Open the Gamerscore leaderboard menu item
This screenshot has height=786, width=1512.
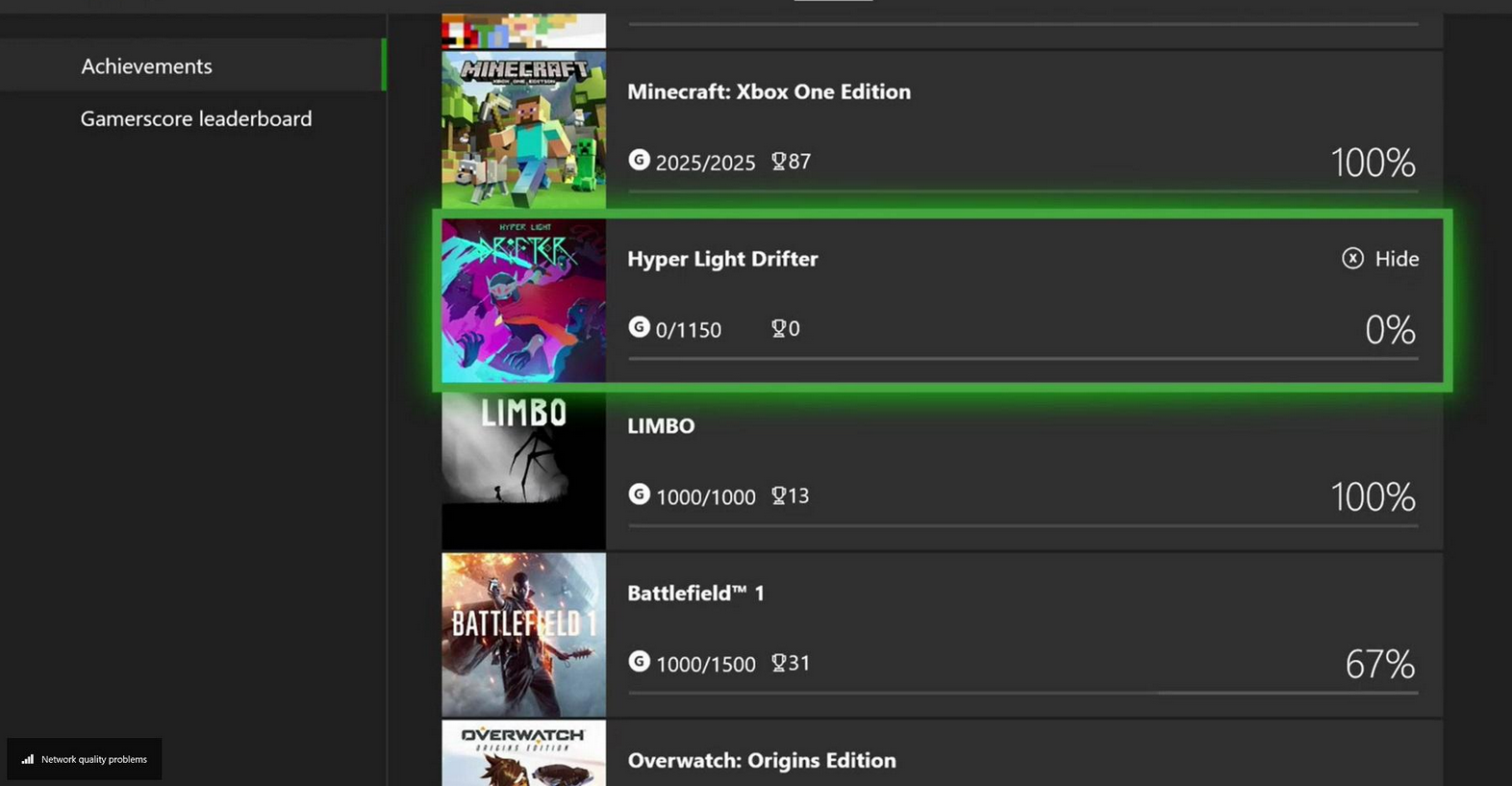[x=196, y=118]
